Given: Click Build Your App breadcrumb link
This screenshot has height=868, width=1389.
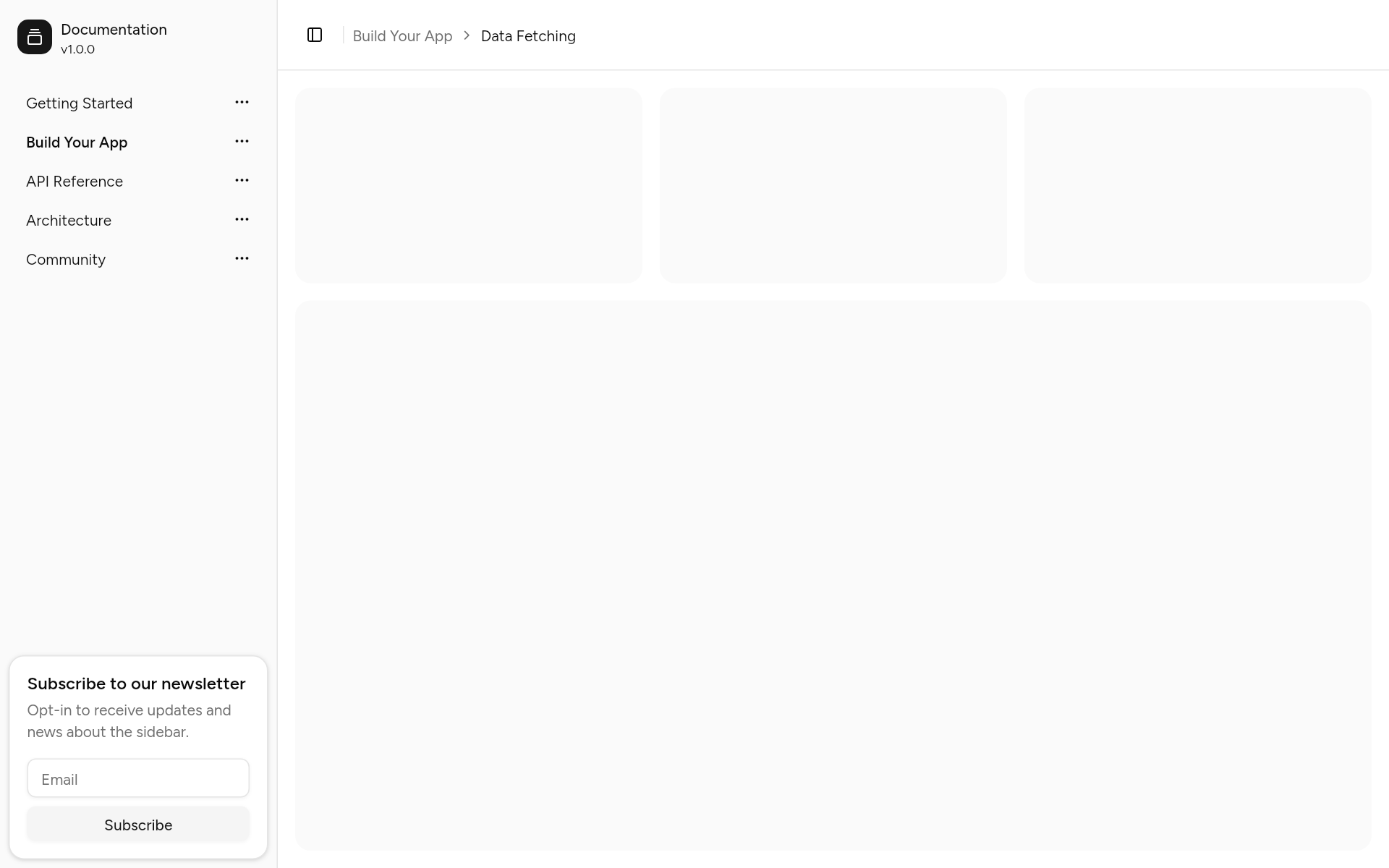Looking at the screenshot, I should (x=402, y=36).
